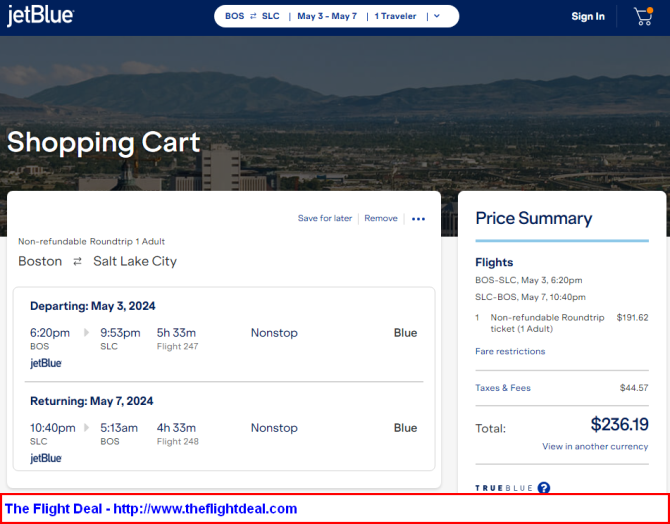Click the jetBlue logo under the returning flight
This screenshot has height=524, width=670.
tap(46, 458)
